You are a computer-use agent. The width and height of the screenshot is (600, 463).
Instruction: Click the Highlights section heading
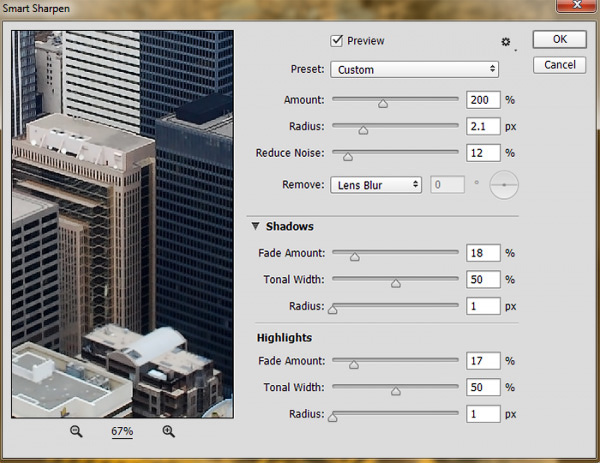[284, 338]
